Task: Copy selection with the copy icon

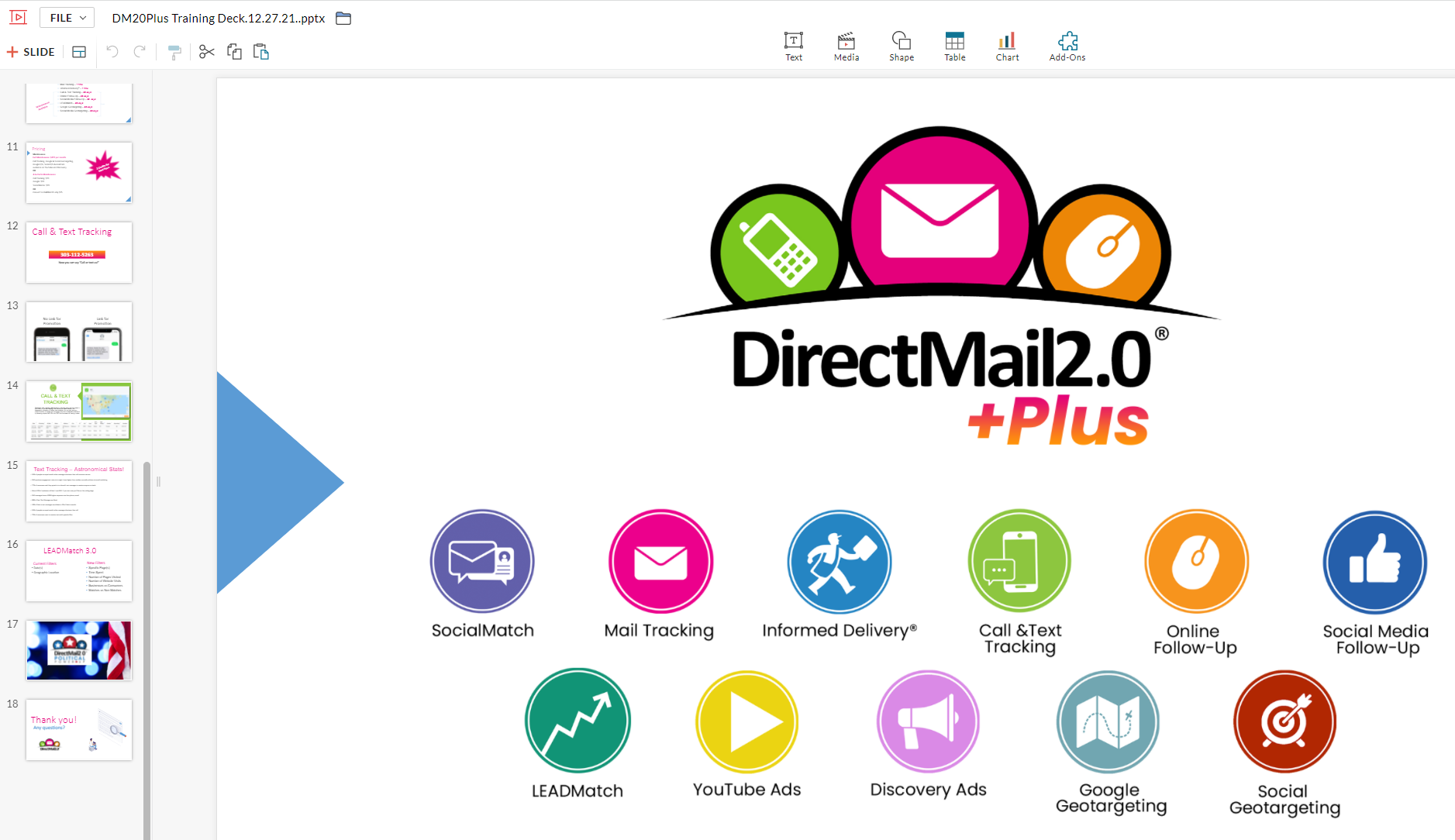Action: 234,52
